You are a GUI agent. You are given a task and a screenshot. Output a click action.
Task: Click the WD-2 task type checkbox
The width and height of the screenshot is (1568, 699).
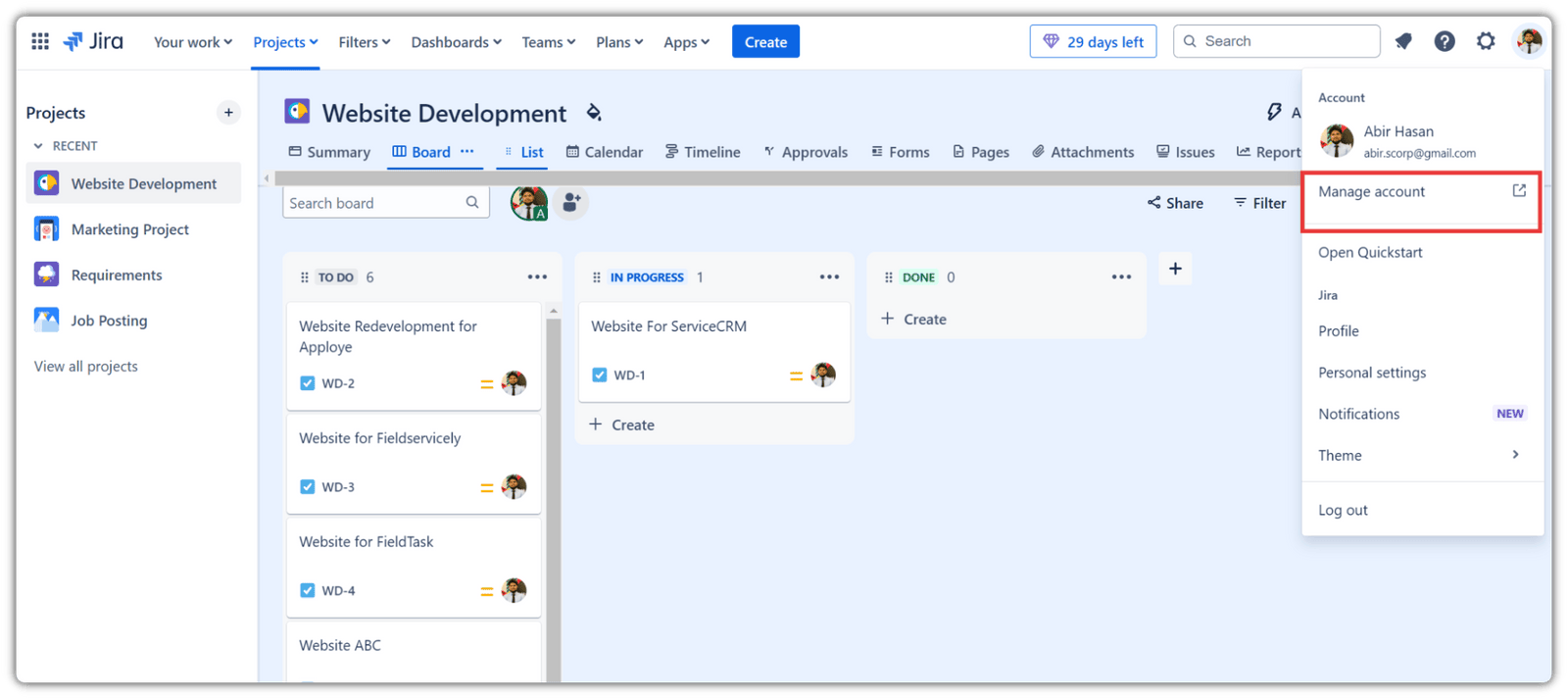click(x=308, y=383)
